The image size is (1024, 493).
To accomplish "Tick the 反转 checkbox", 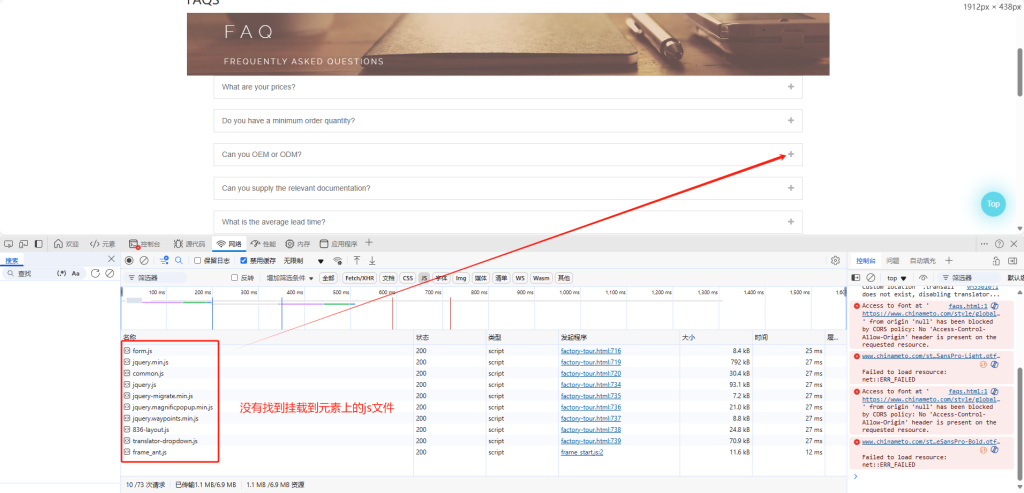I will 234,278.
